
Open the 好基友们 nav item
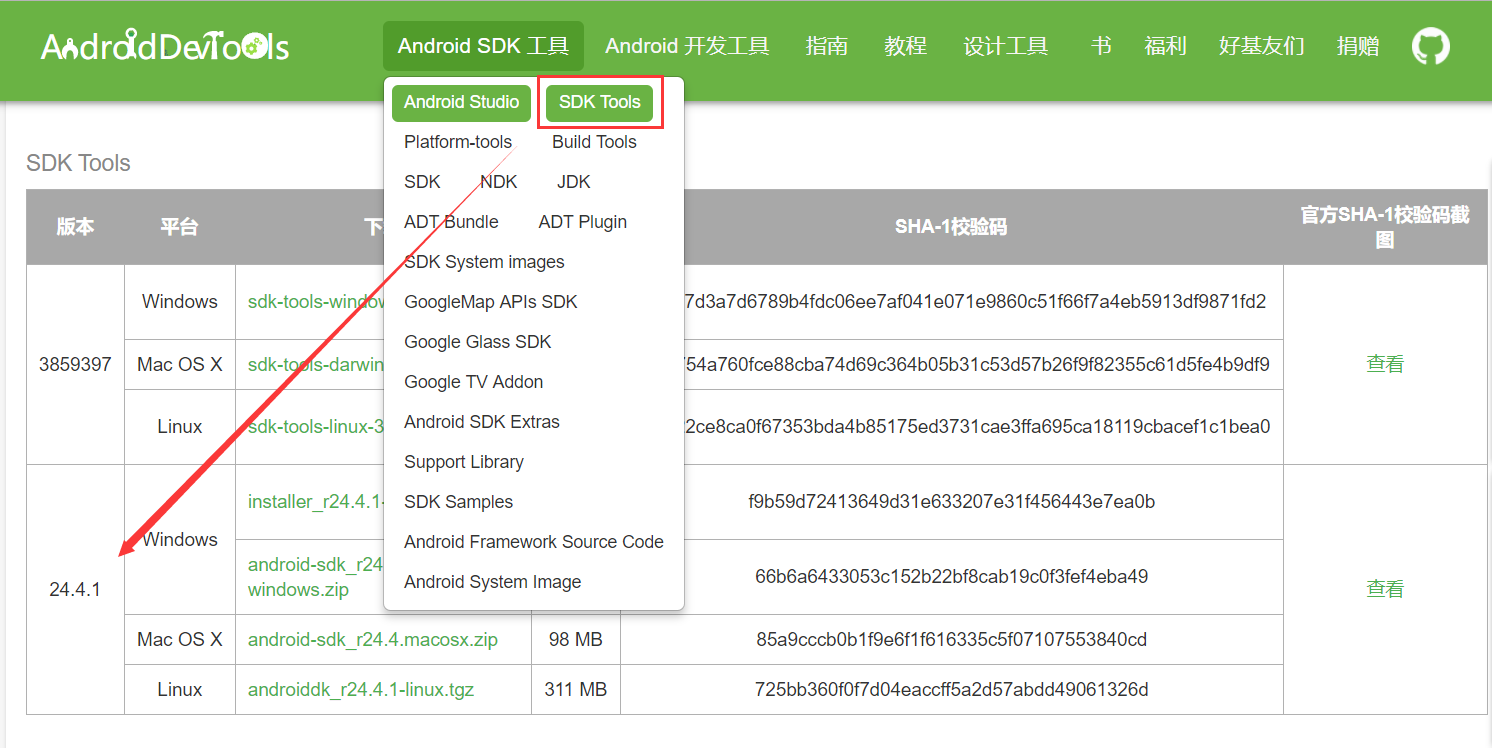click(1262, 46)
